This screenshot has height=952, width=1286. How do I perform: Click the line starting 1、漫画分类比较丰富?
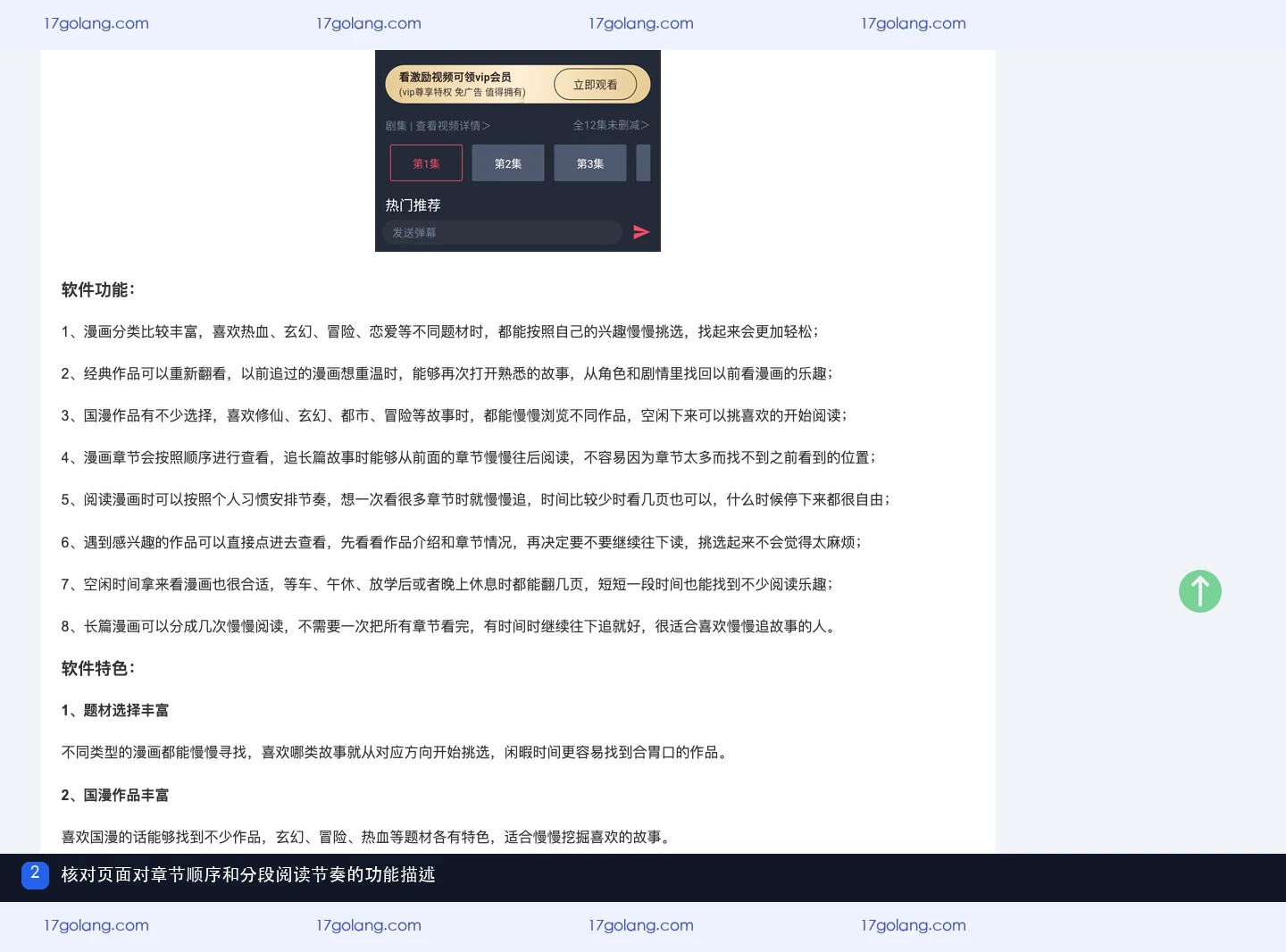[x=439, y=331]
